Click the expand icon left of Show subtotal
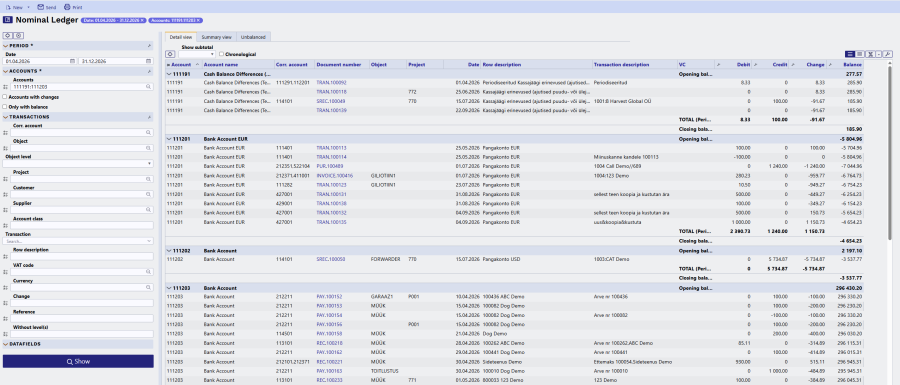 [170, 54]
